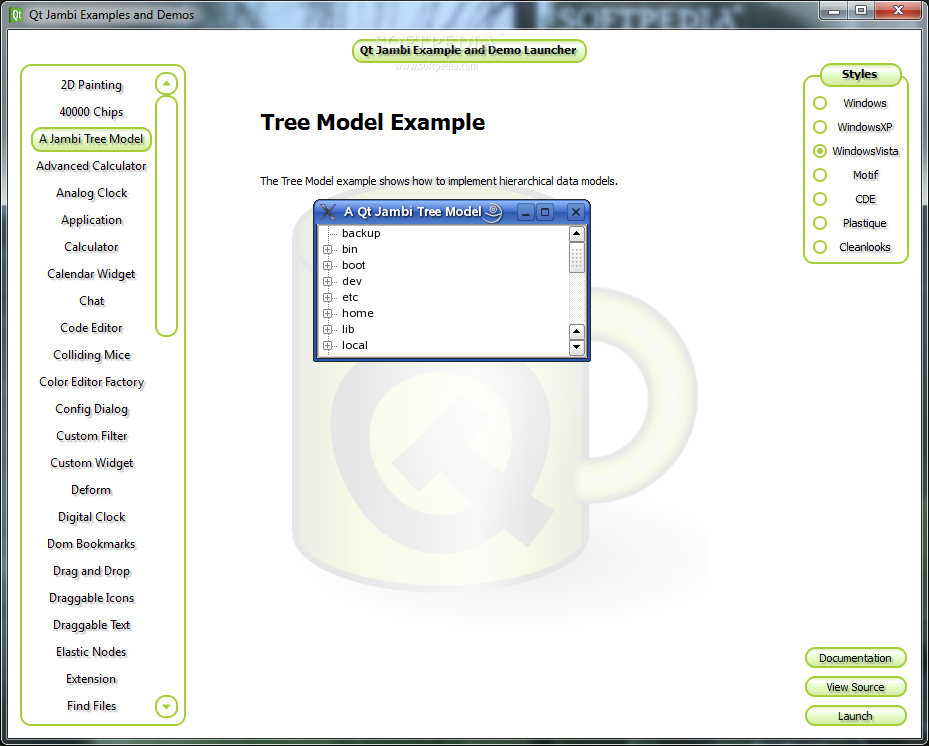The image size is (929, 746).
Task: Select the CDE style radio button
Action: [820, 199]
